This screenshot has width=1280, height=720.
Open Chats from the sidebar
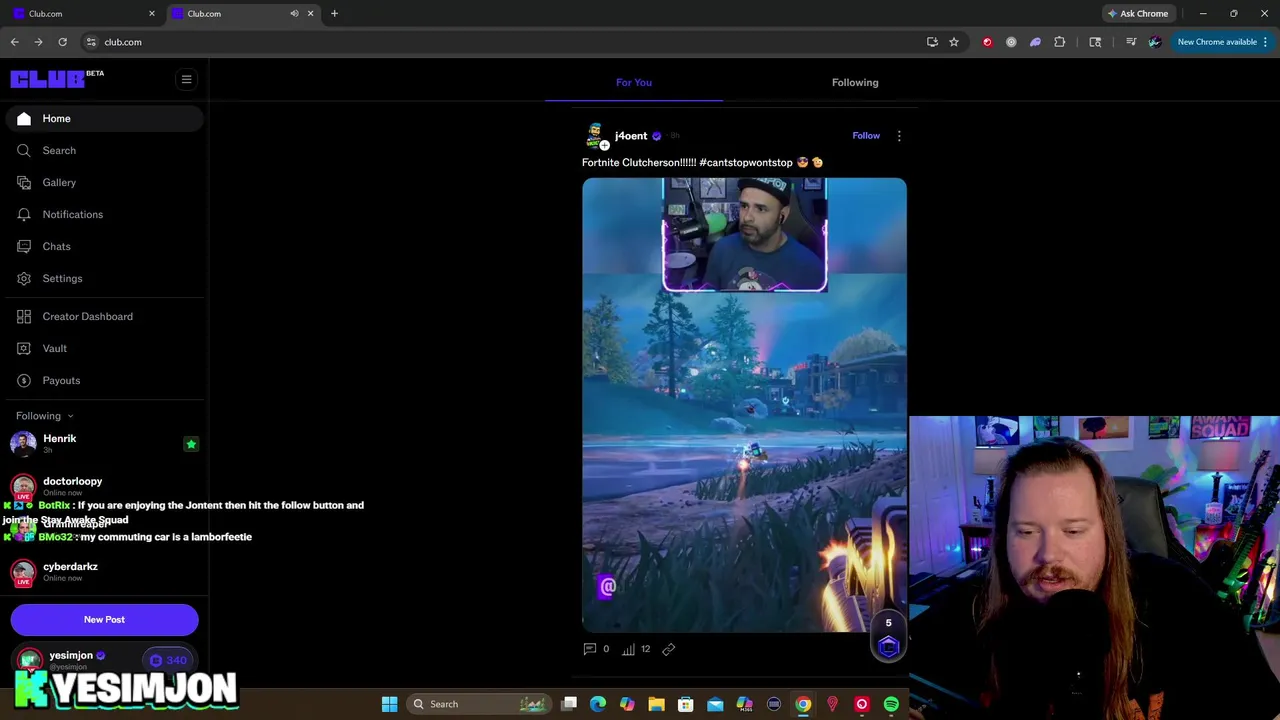tap(104, 246)
